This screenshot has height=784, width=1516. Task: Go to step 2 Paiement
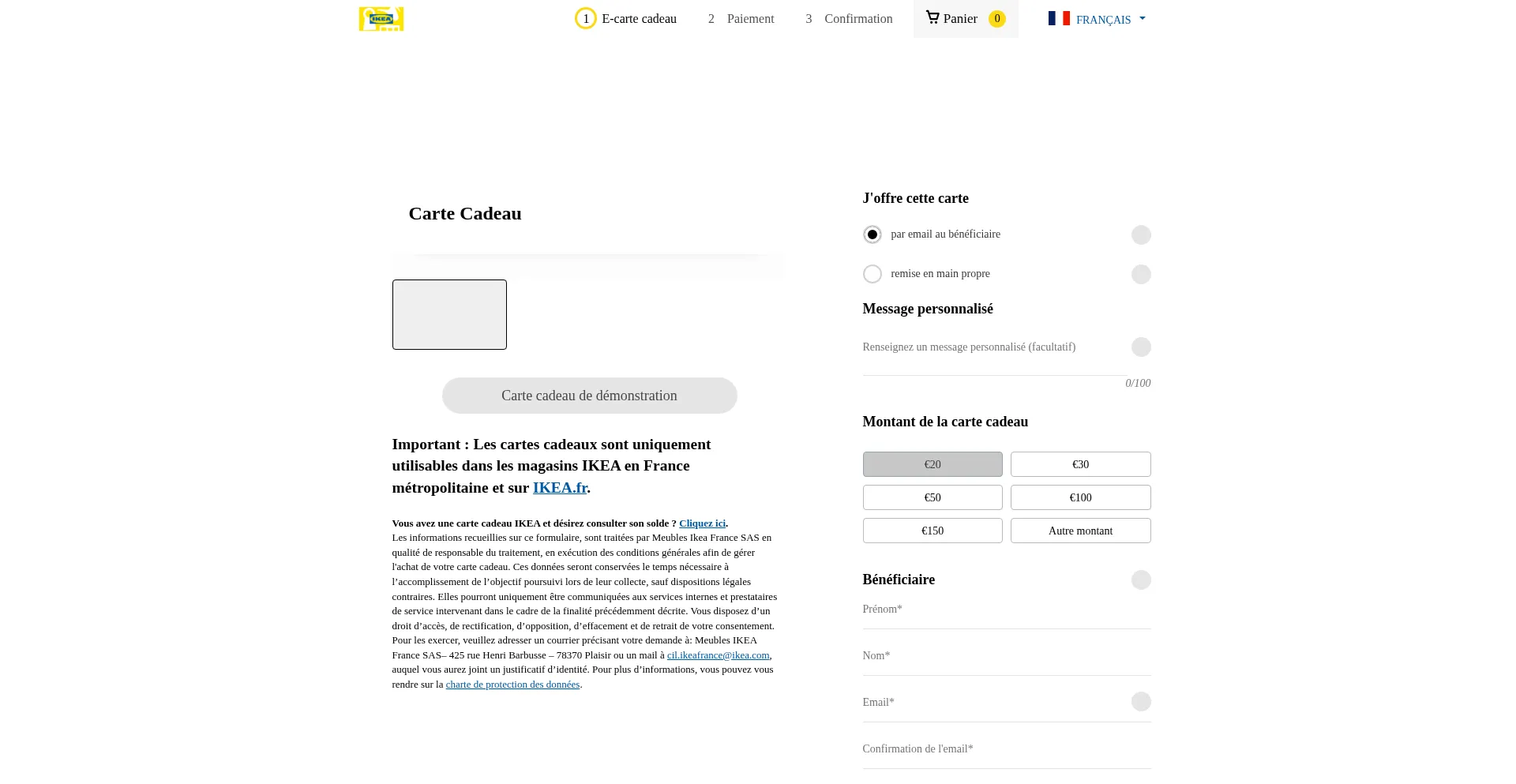click(741, 18)
